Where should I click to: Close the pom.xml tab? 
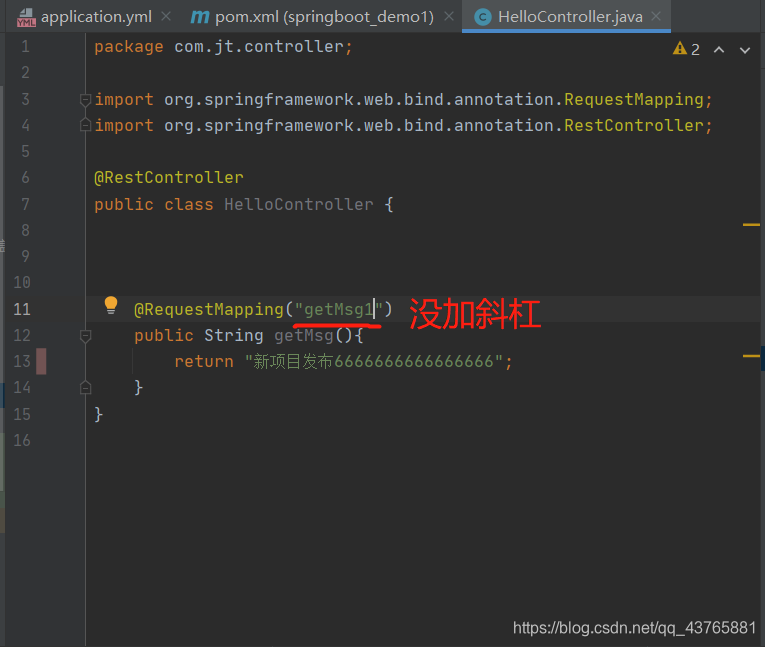click(449, 17)
